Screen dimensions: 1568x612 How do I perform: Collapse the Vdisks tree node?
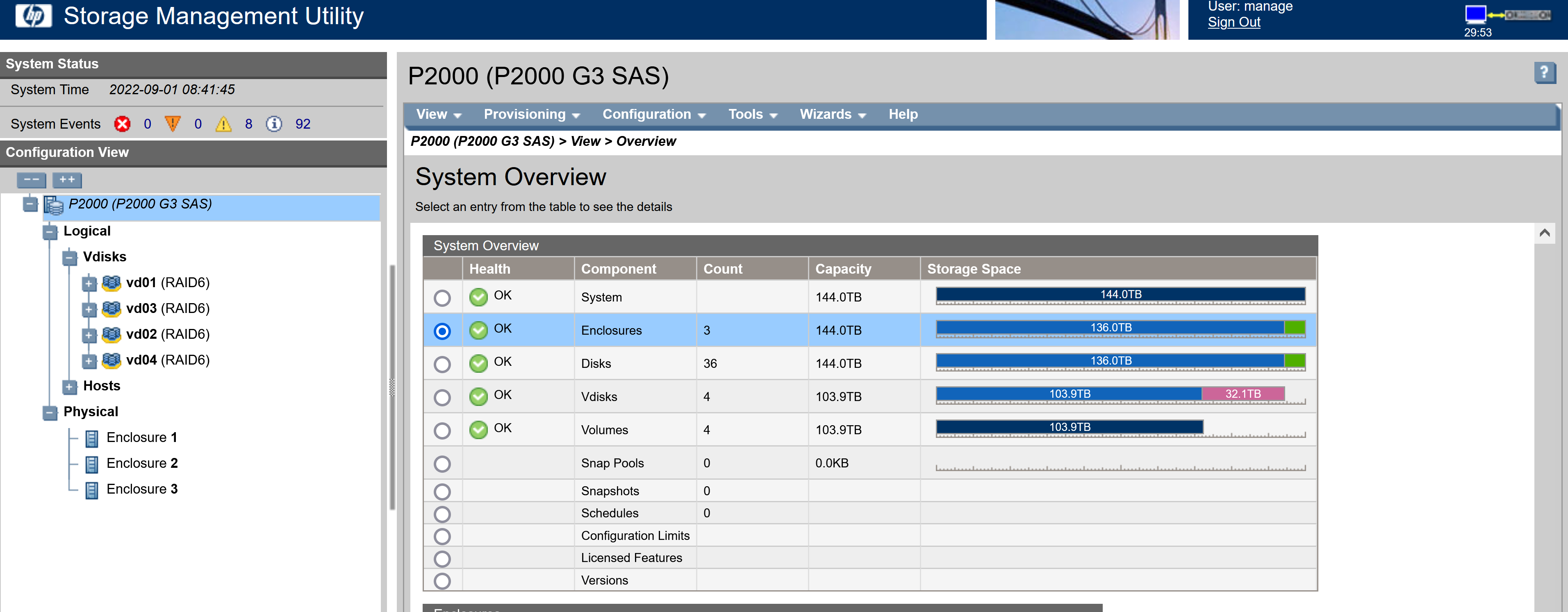tap(69, 257)
